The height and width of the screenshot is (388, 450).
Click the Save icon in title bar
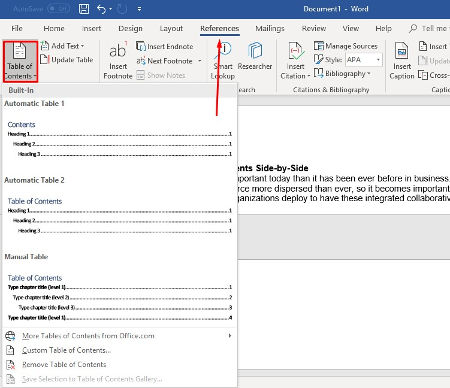(x=84, y=9)
